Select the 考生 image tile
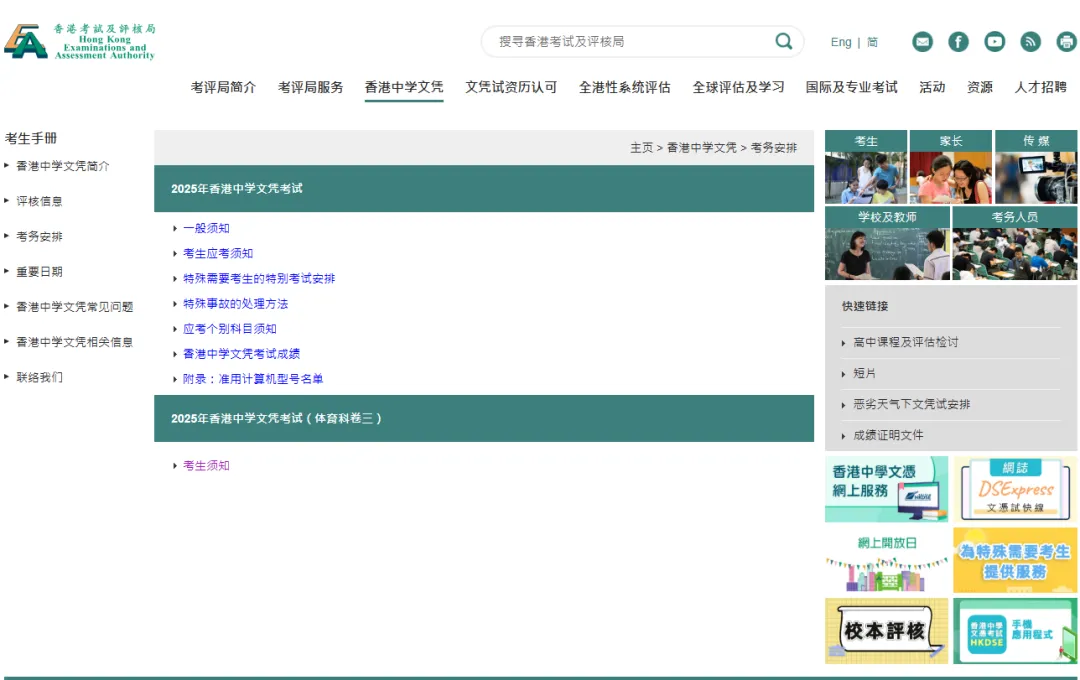The height and width of the screenshot is (680, 1080). (x=866, y=167)
